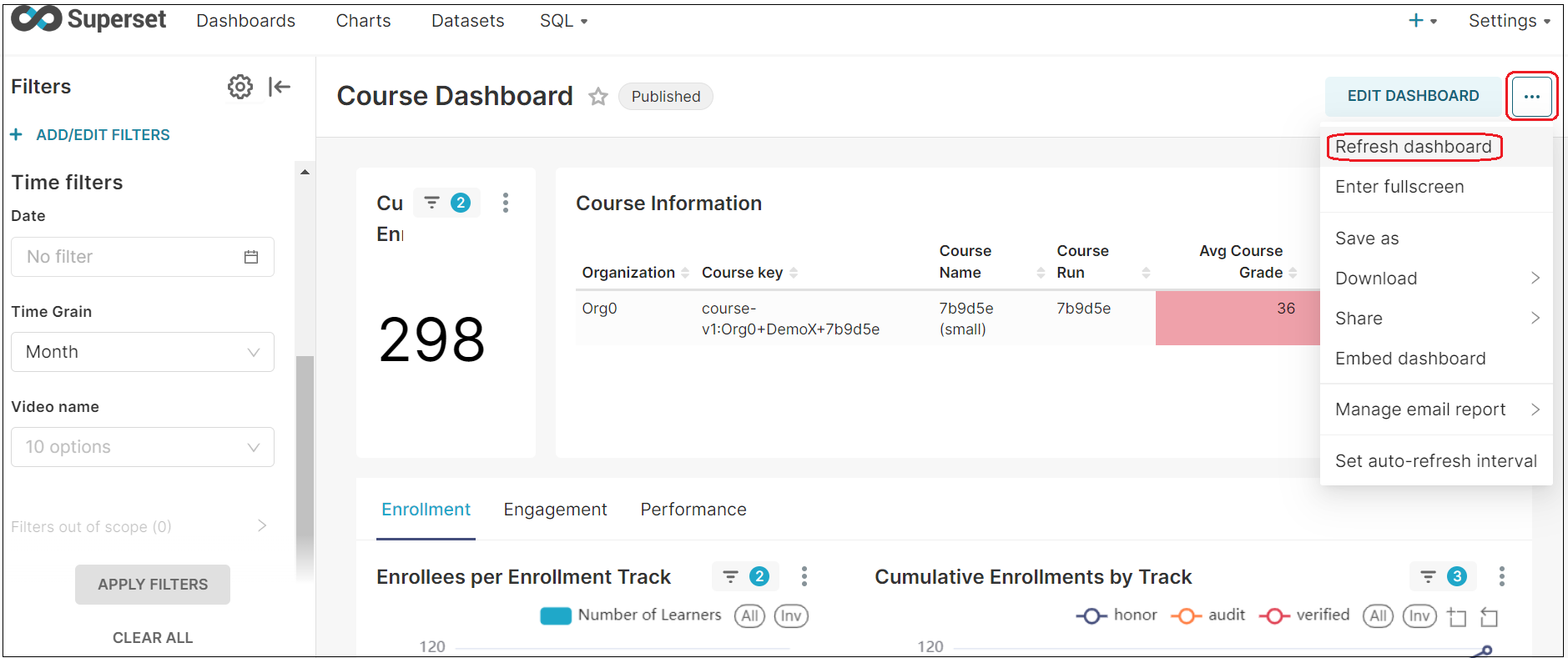Screen dimensions: 1568x658
Task: Switch to the Engagement tab
Action: point(555,510)
